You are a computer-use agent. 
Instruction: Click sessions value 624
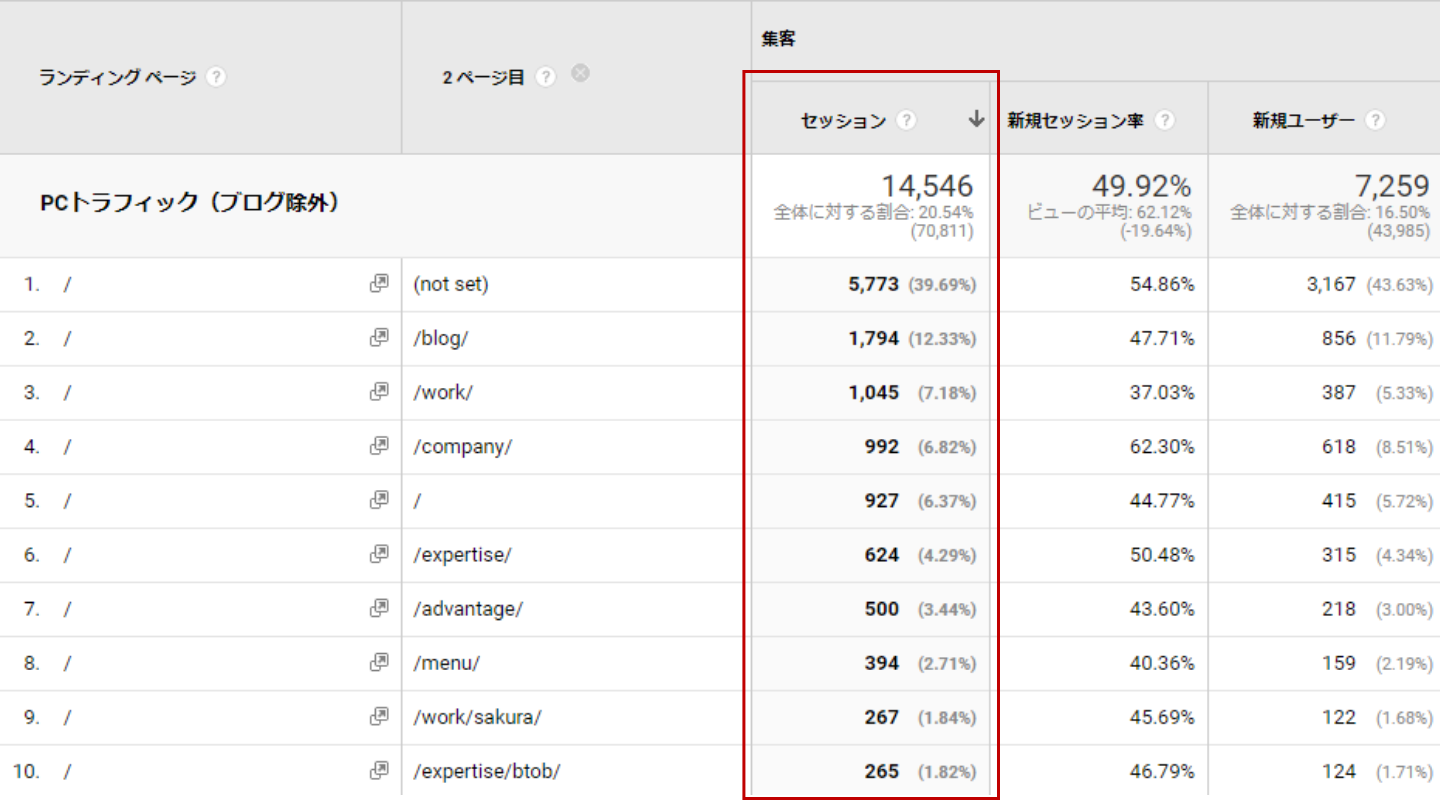[x=882, y=554]
